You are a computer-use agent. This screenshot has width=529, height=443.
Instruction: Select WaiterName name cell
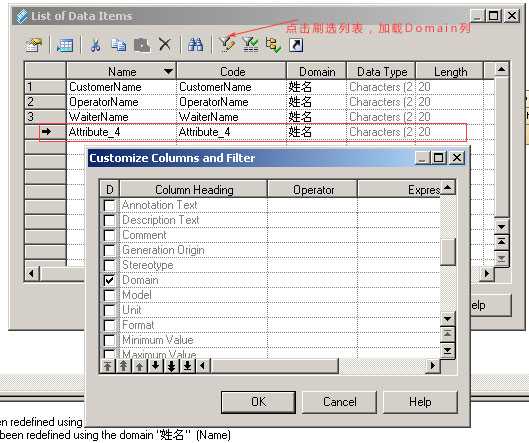point(121,117)
